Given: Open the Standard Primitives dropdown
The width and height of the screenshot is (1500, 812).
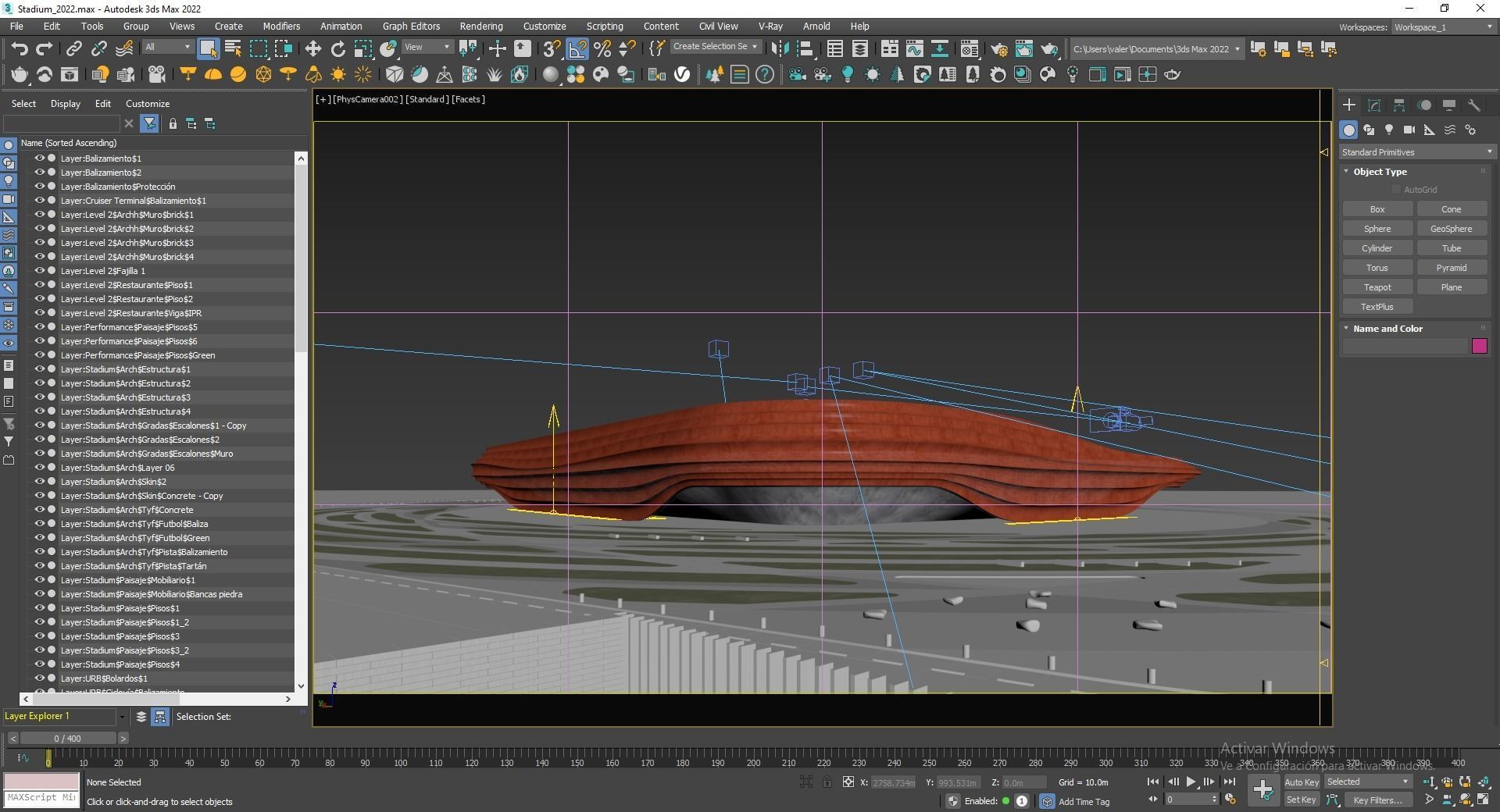Looking at the screenshot, I should pyautogui.click(x=1416, y=152).
